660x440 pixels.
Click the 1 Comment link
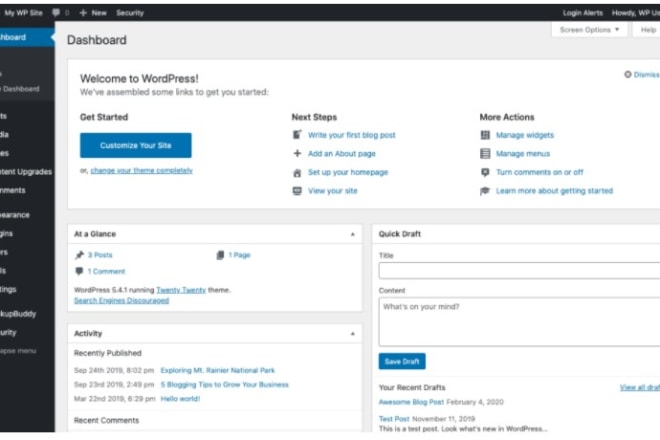pyautogui.click(x=106, y=271)
